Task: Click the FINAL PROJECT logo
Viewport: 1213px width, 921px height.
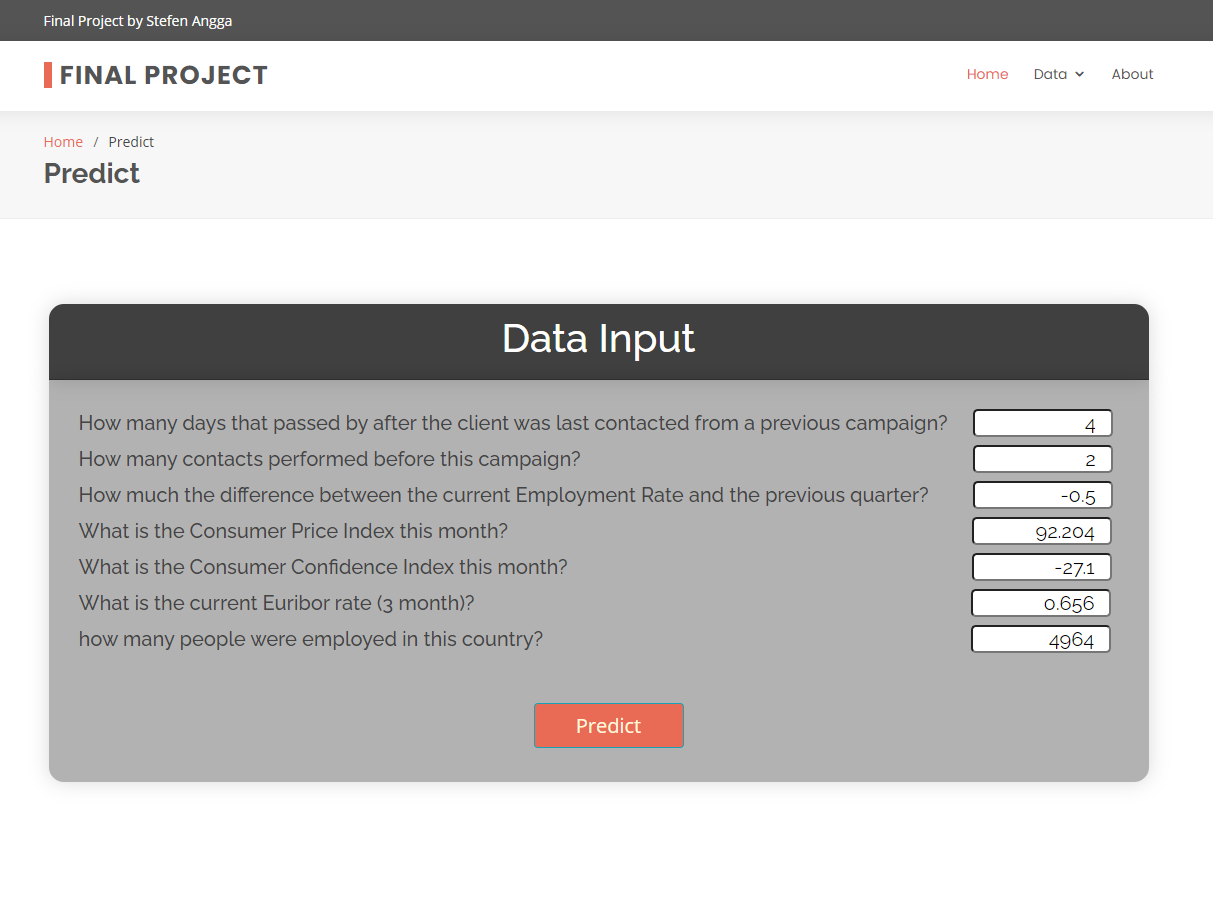Action: [163, 74]
